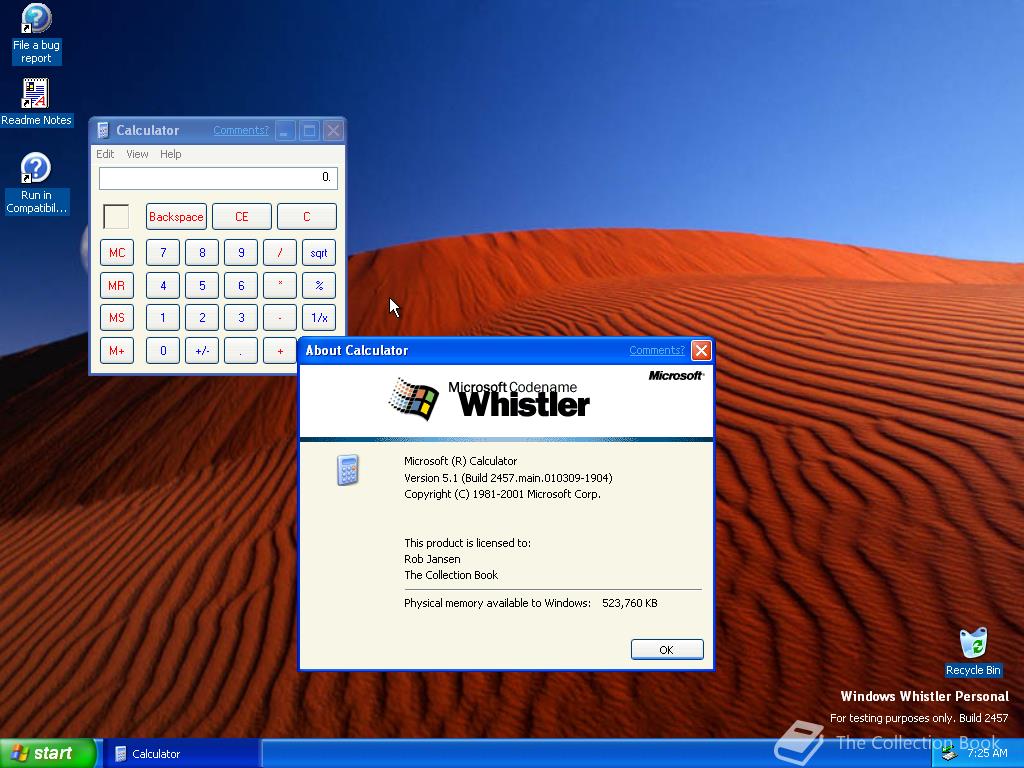This screenshot has height=768, width=1024.
Task: Click the digit 3 button
Action: (x=241, y=317)
